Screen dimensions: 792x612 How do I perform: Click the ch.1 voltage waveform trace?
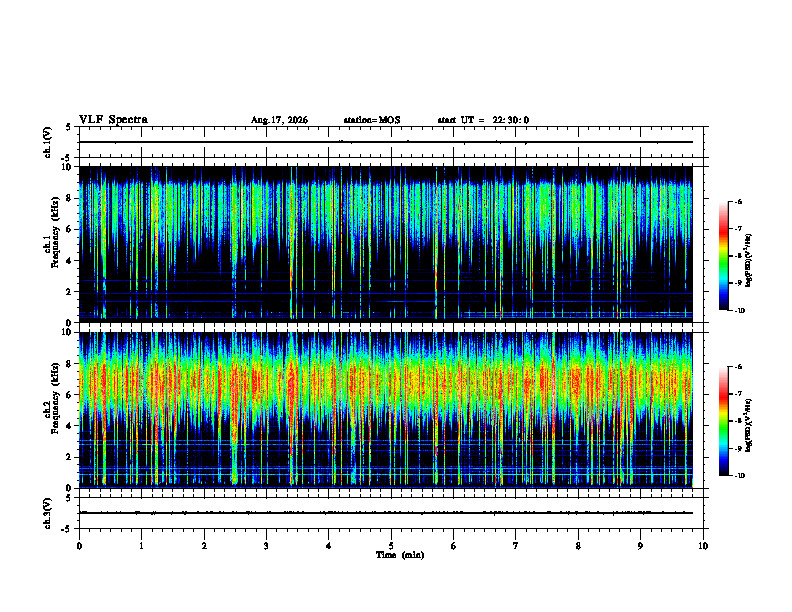pyautogui.click(x=385, y=142)
